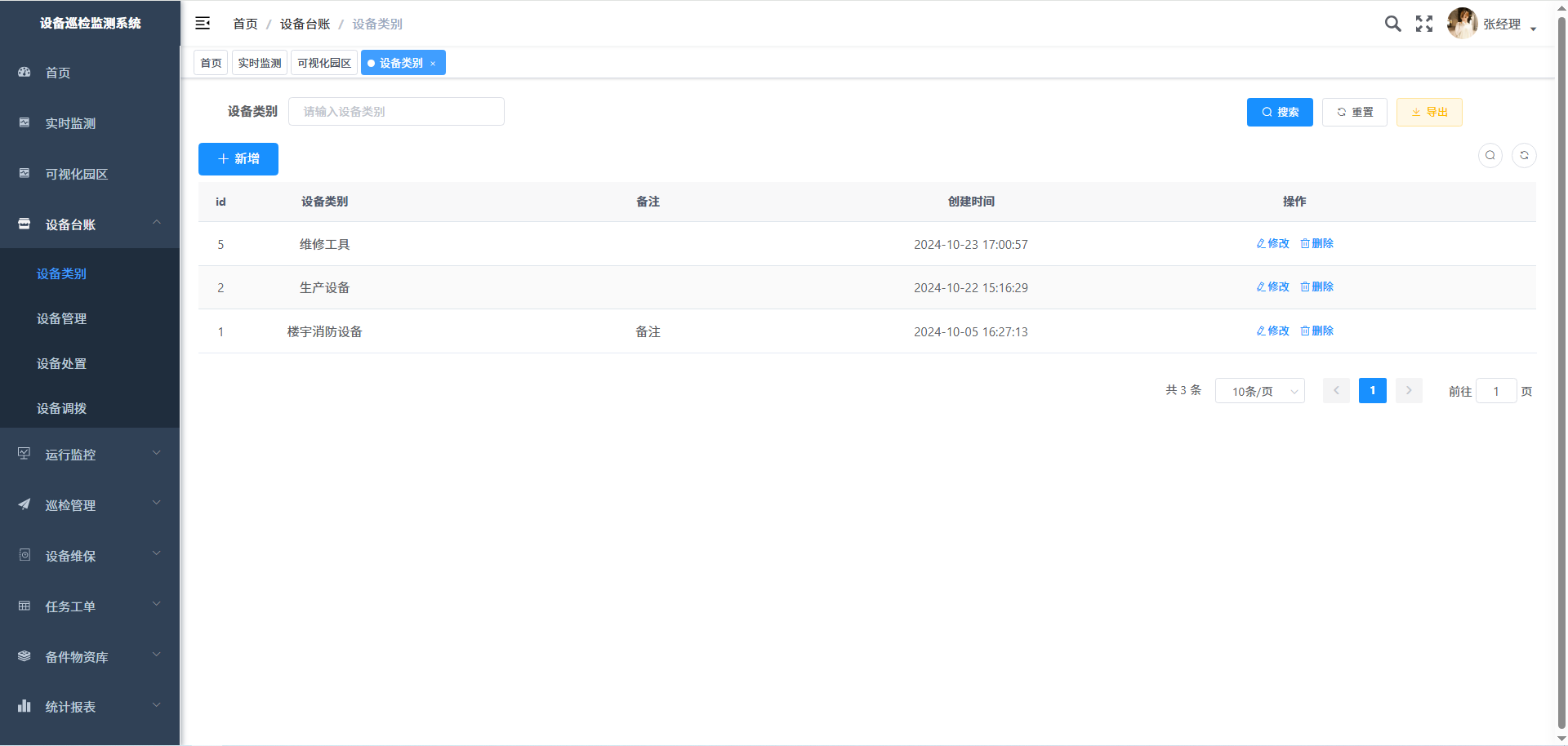
Task: Click the blue 搜索 button
Action: pyautogui.click(x=1279, y=112)
